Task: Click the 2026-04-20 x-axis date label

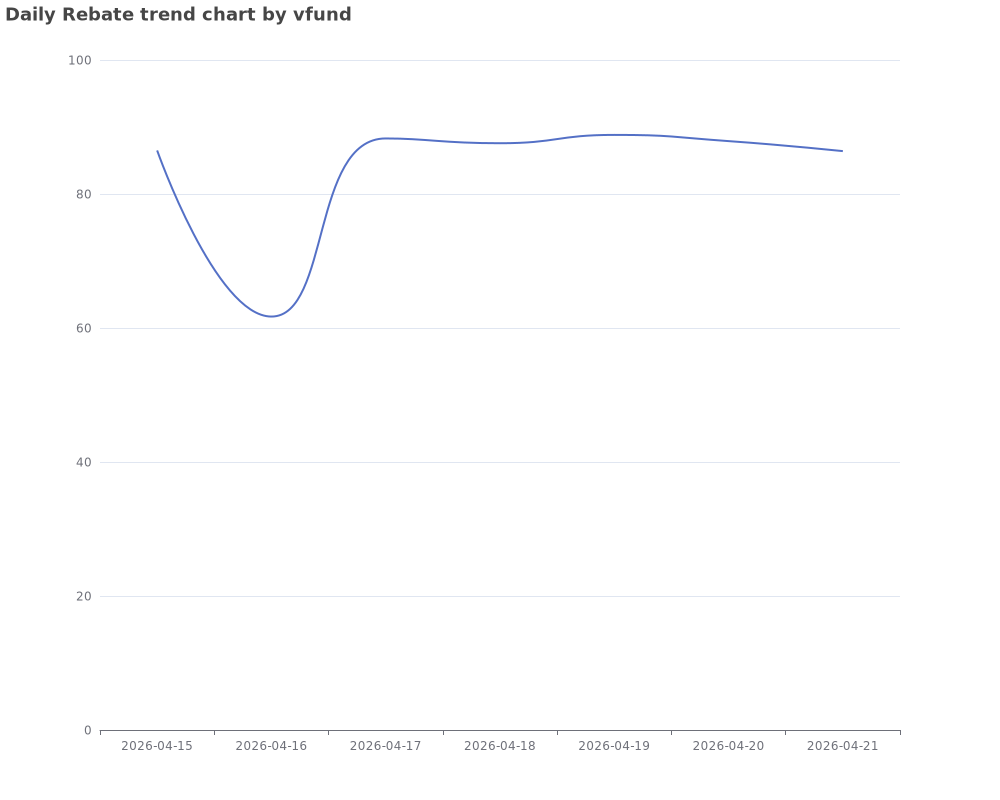Action: [x=728, y=746]
